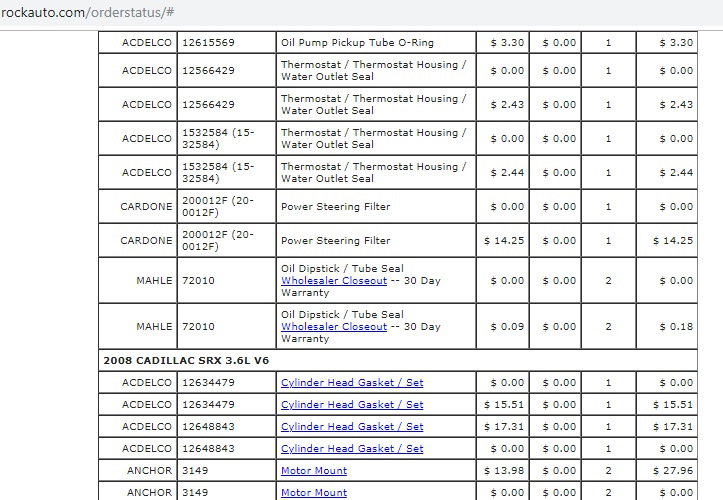Click Thermostat Housing description in $ 2.44 row

tap(373, 173)
